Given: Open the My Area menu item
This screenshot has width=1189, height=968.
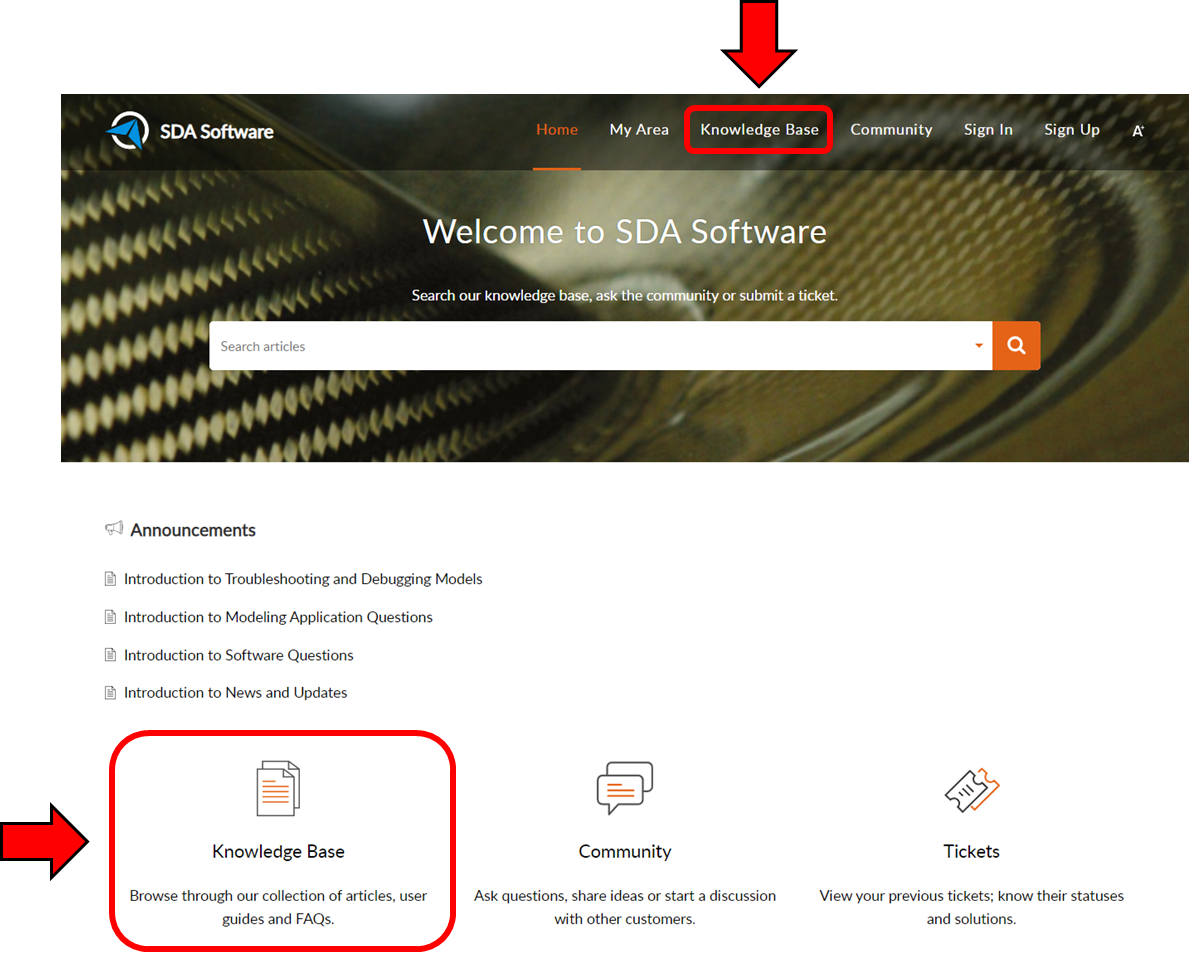Looking at the screenshot, I should [639, 130].
